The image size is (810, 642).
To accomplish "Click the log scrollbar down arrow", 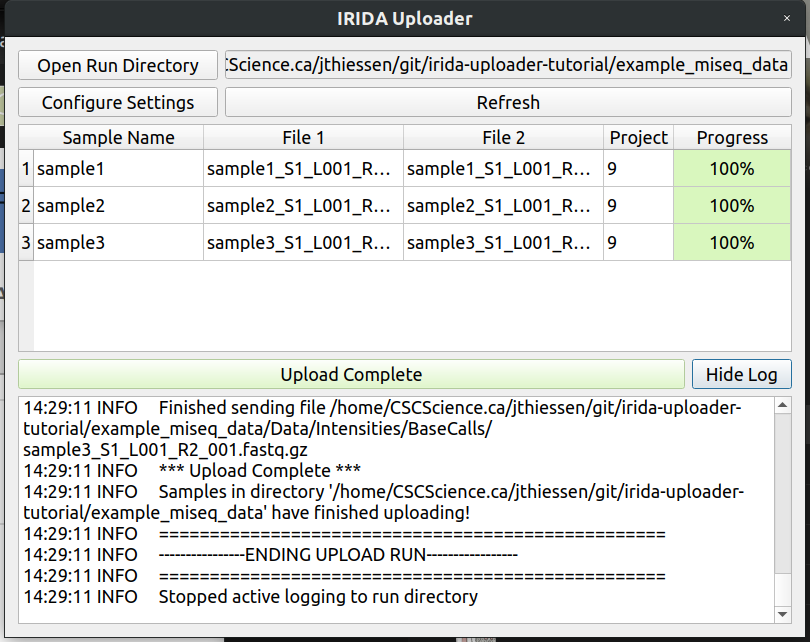I will [783, 614].
